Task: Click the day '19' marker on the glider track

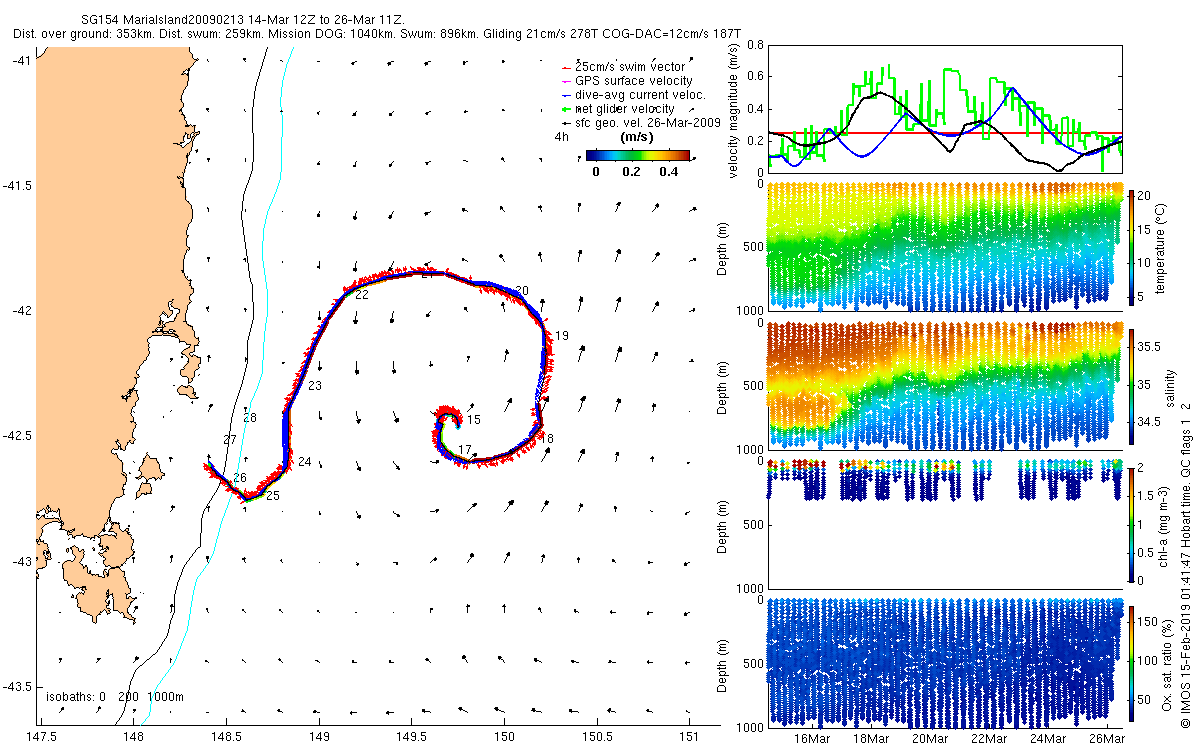Action: (562, 336)
